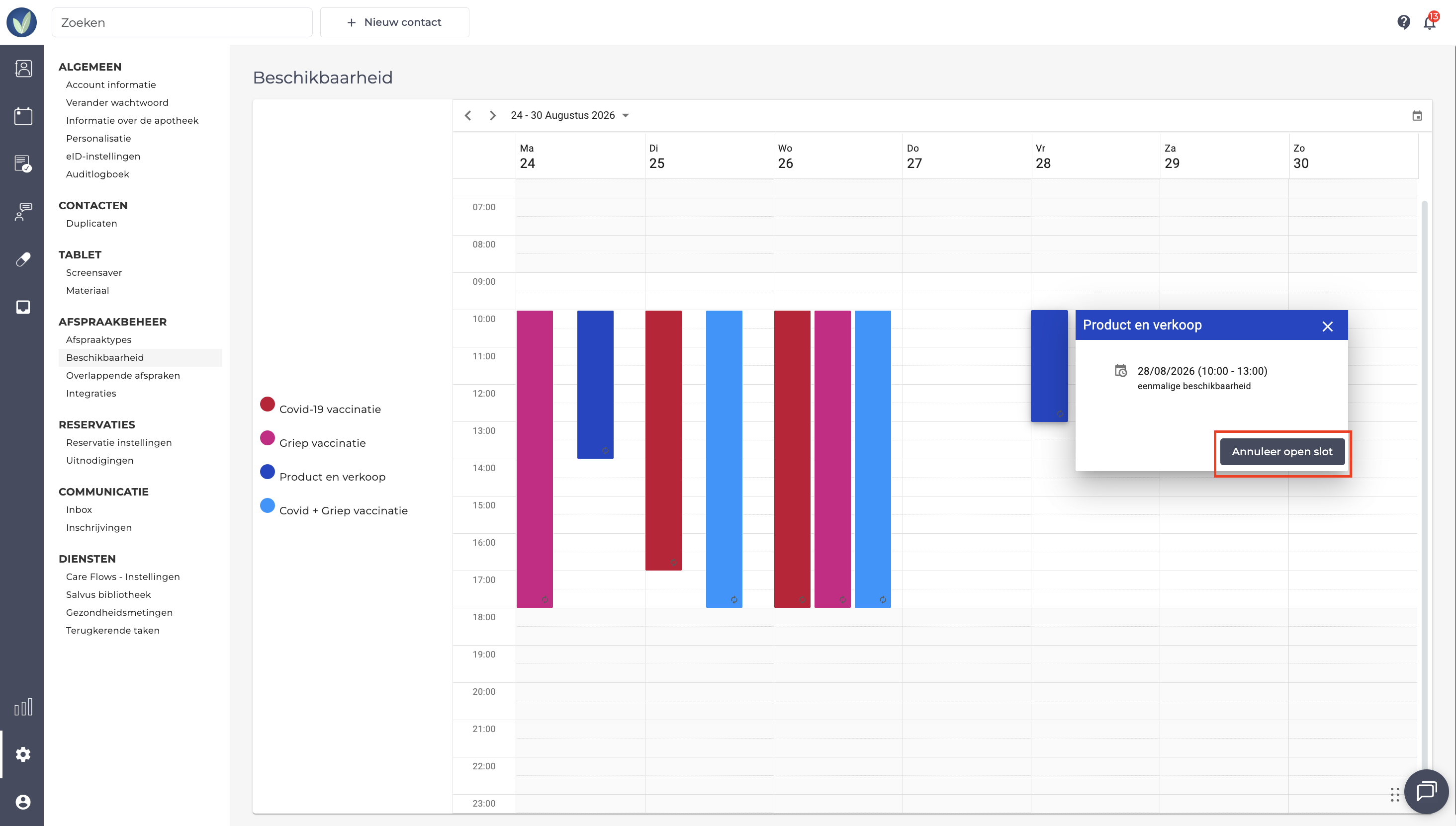
Task: Open the help question mark icon
Action: (1403, 22)
